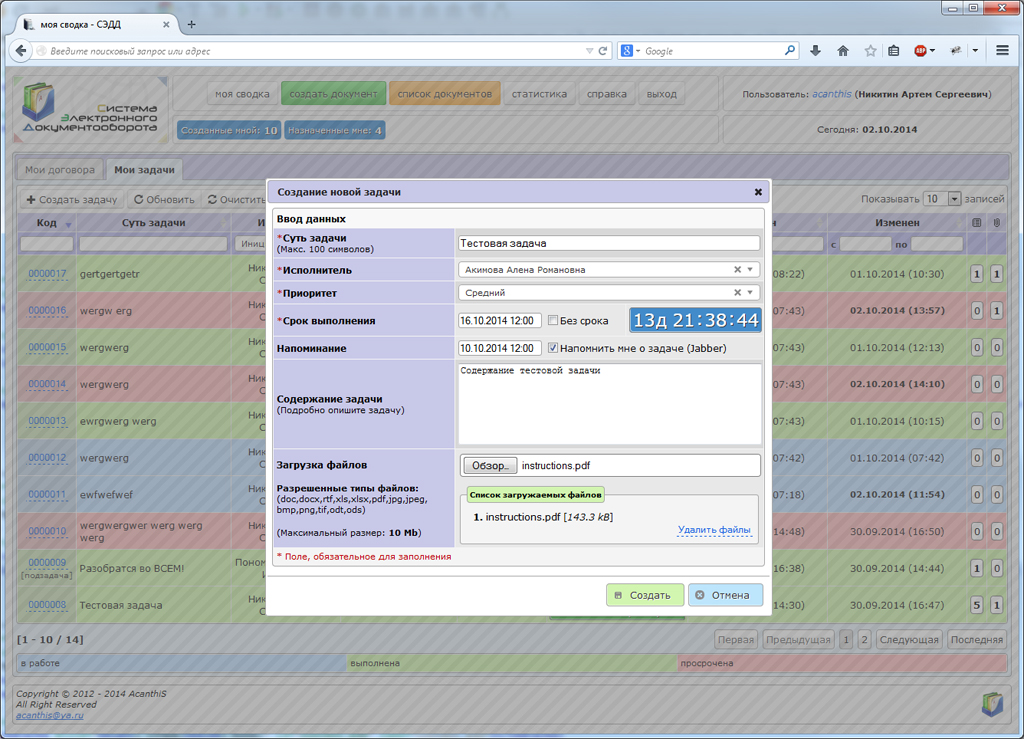Screen dimensions: 1024x739
Task: Go to browser home page icon
Action: point(843,51)
